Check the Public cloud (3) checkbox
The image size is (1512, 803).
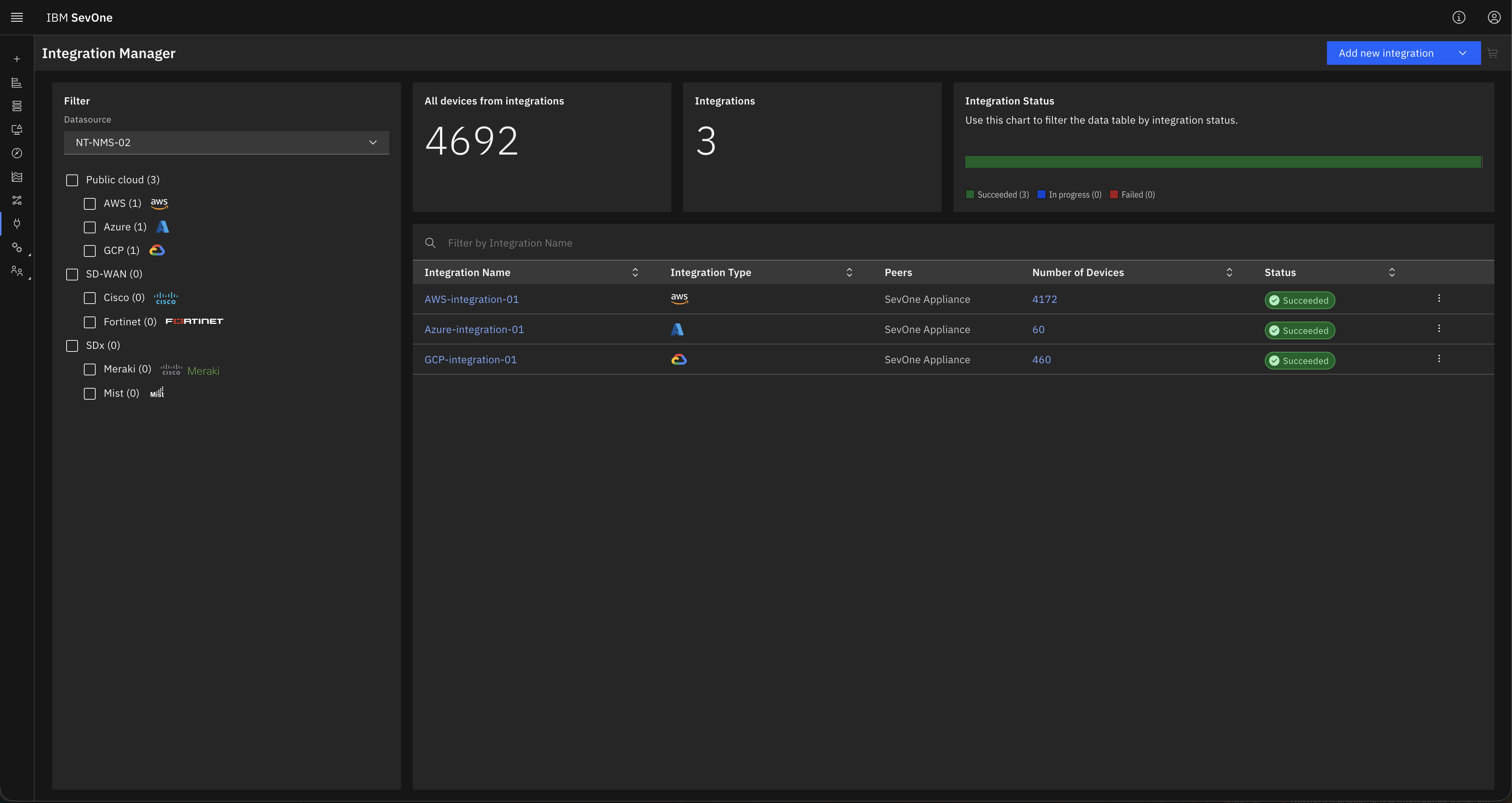click(x=72, y=180)
